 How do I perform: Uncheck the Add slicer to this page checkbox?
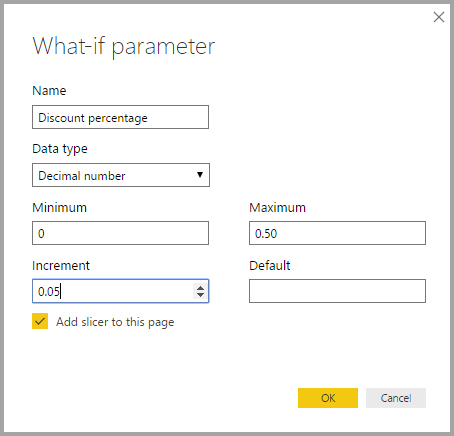(x=40, y=321)
